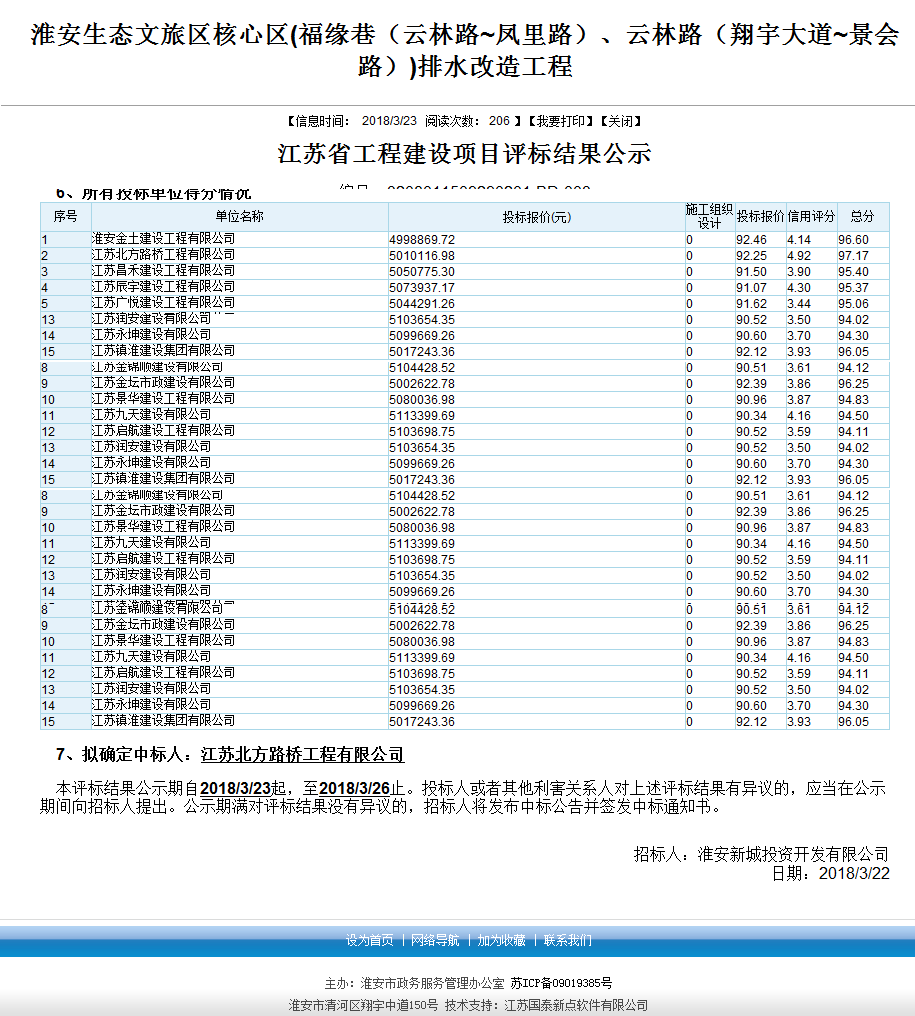Click the 总分 column header
The height and width of the screenshot is (1016, 915).
point(862,216)
